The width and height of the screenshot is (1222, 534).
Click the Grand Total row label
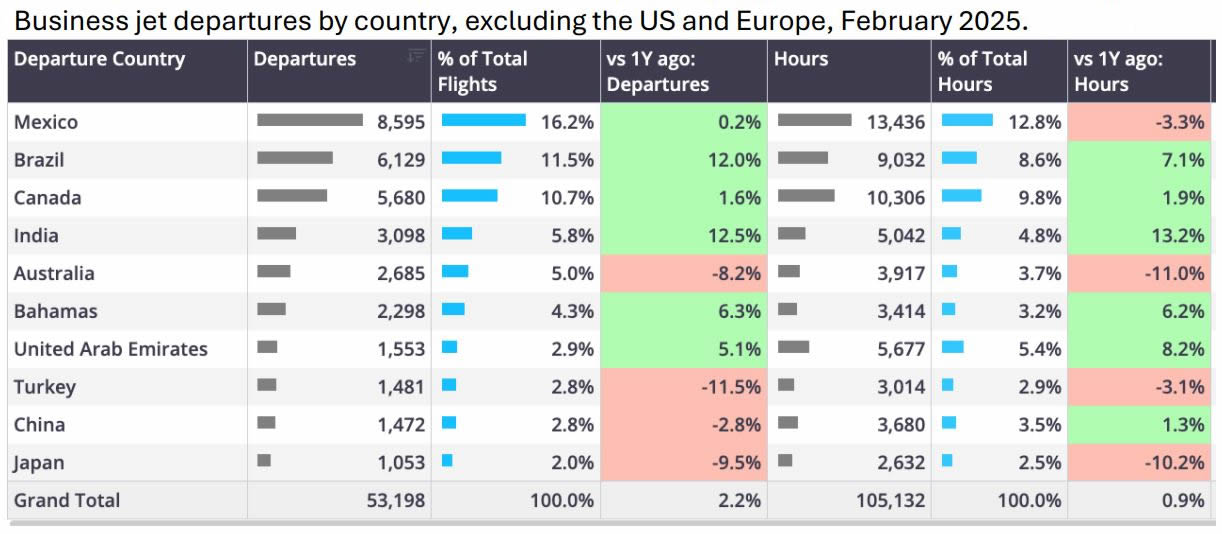click(x=67, y=500)
